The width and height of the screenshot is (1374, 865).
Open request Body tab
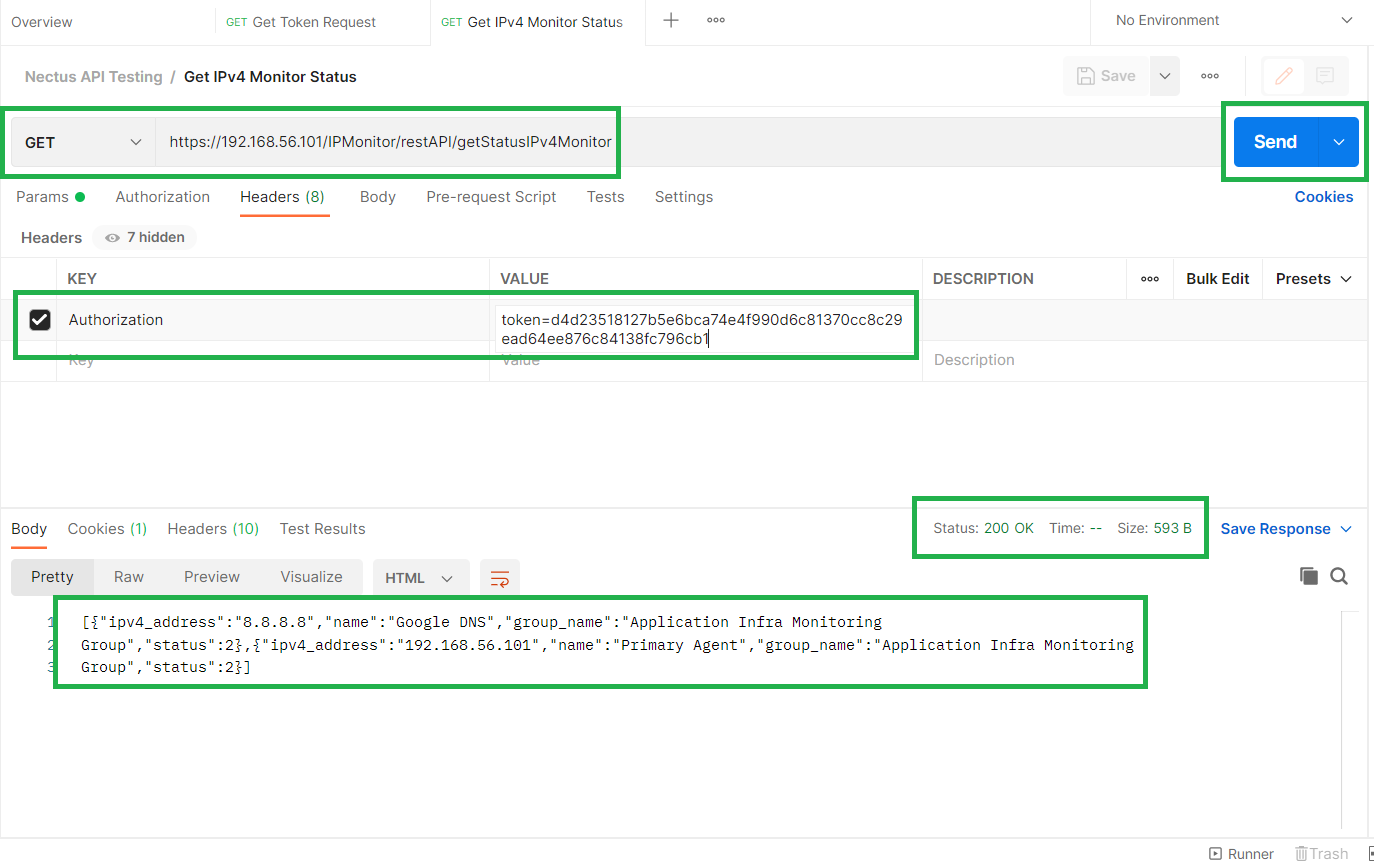tap(378, 197)
